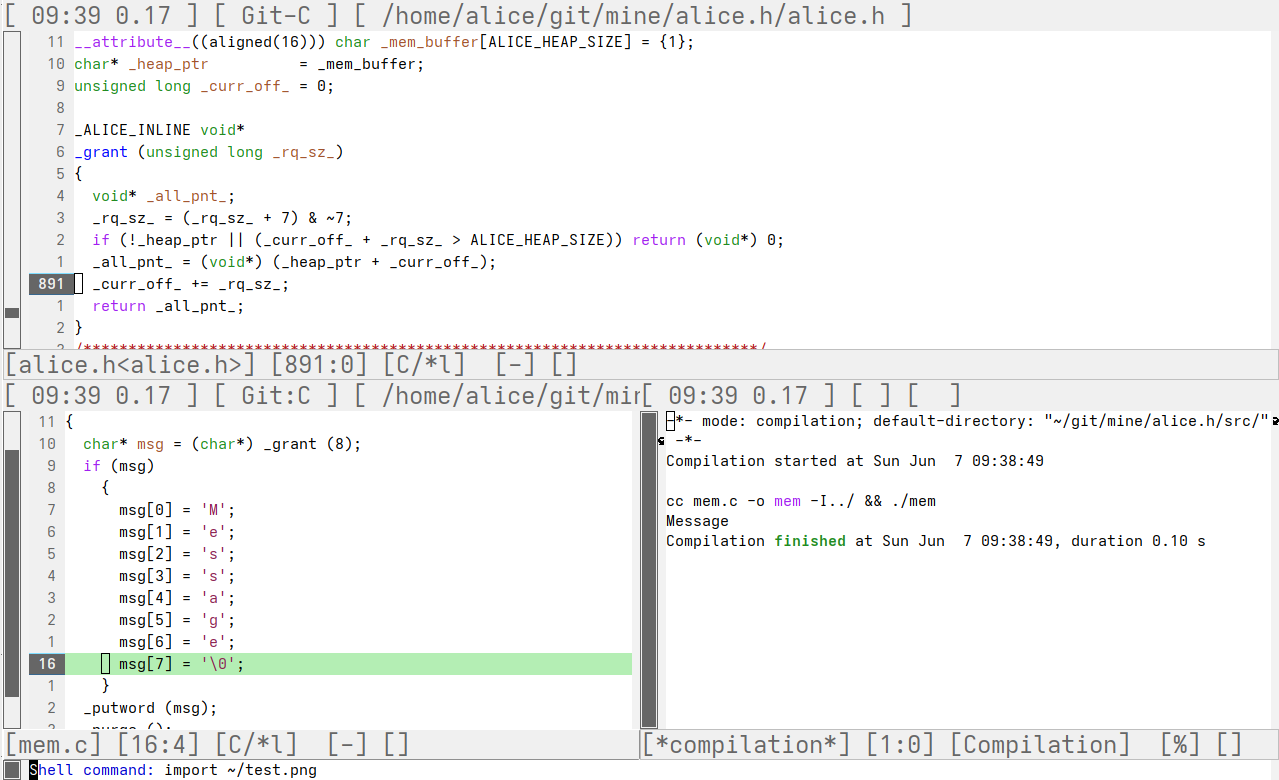
Task: Click the scrollbar thumb of the mem.c window
Action: point(11,573)
